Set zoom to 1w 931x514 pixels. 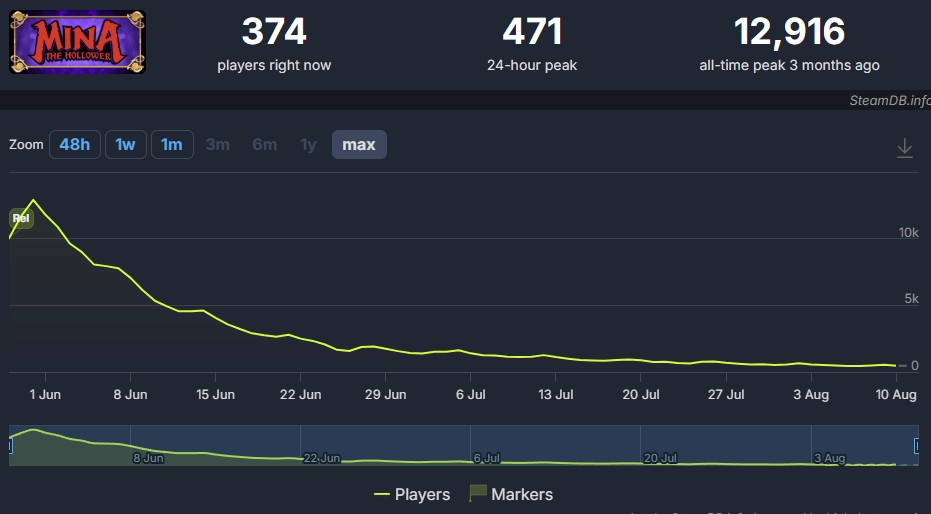(125, 144)
